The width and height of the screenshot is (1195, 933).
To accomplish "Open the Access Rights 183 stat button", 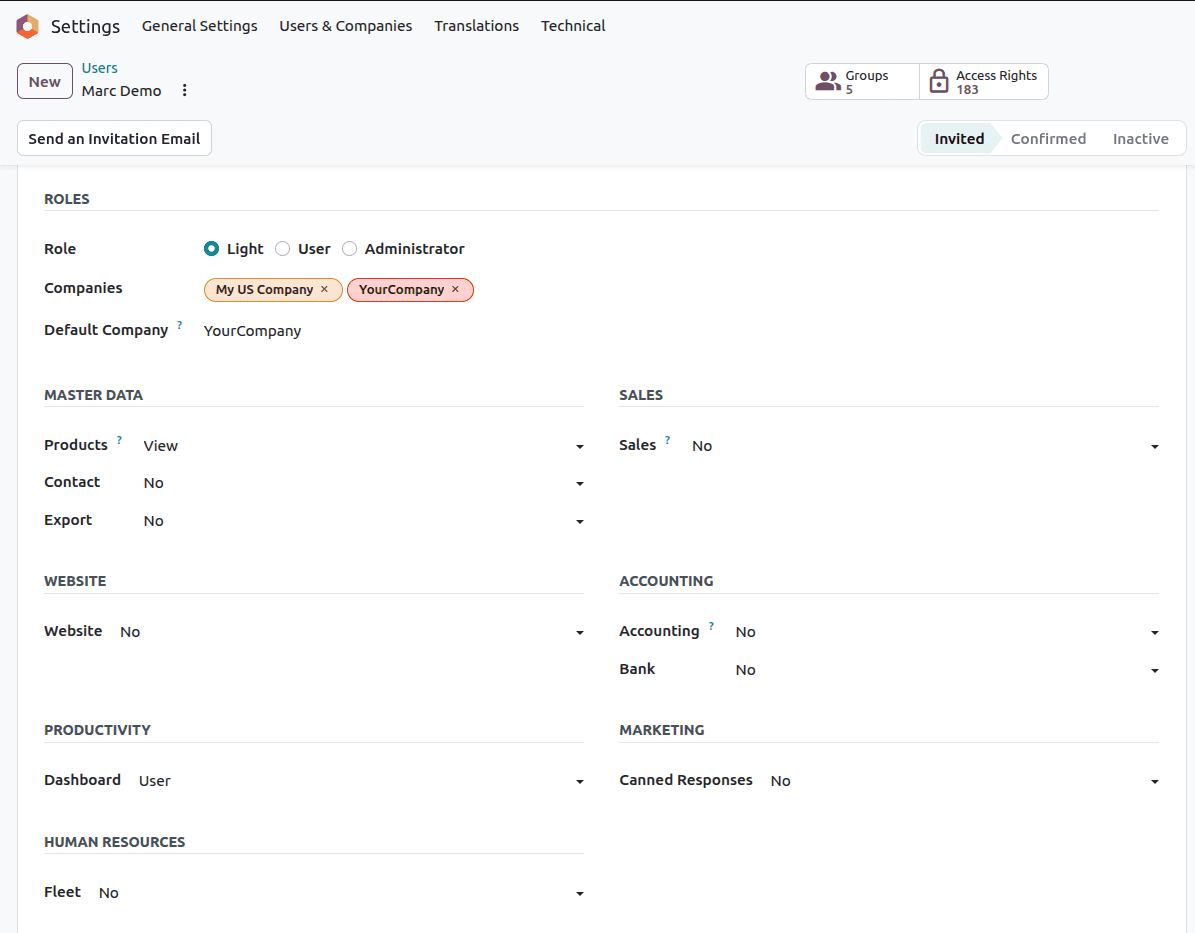I will click(x=984, y=82).
